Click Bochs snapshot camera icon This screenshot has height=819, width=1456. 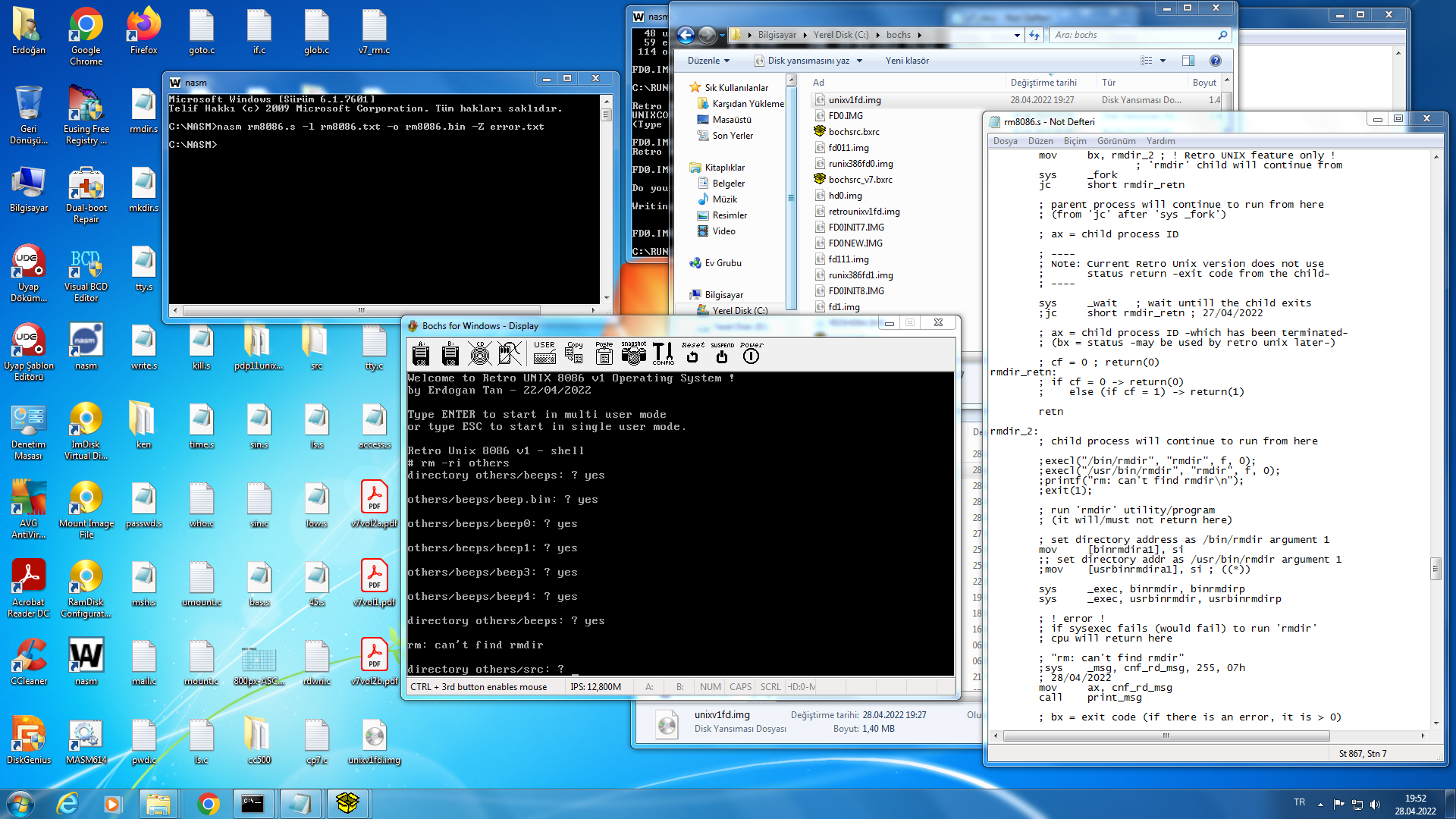(x=633, y=353)
